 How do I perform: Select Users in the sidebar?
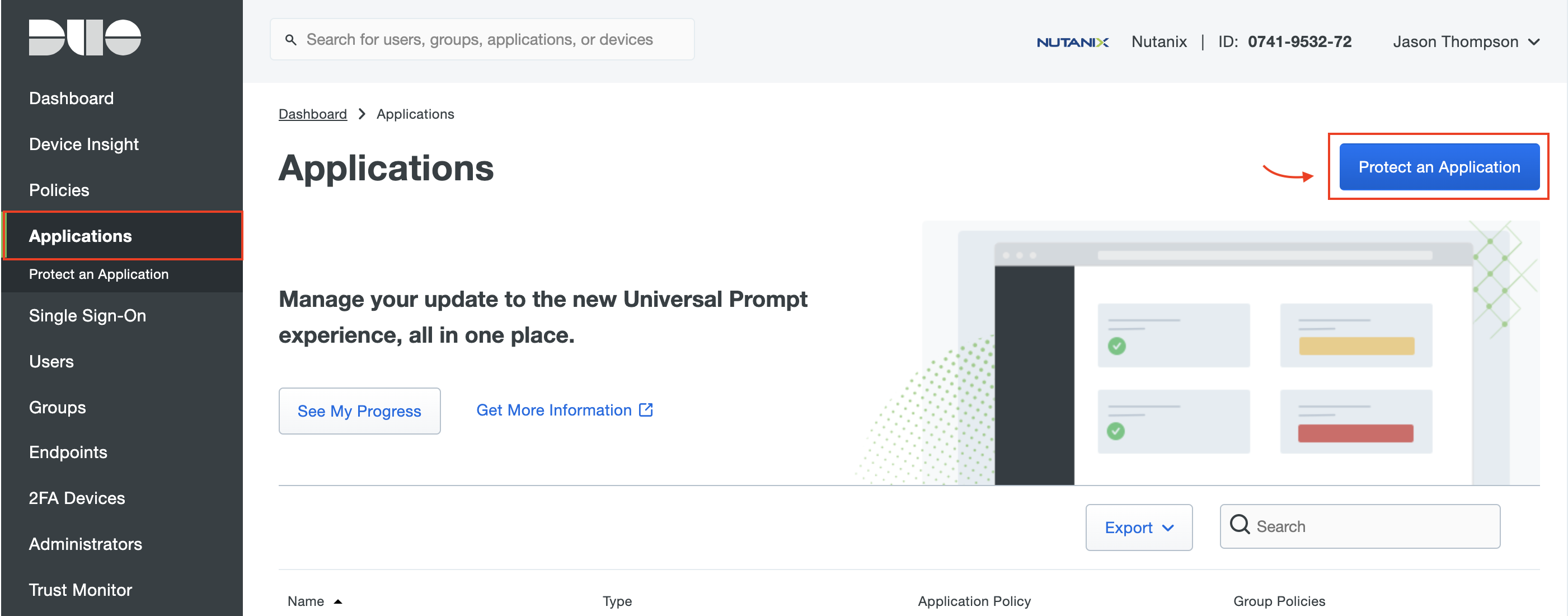(51, 361)
